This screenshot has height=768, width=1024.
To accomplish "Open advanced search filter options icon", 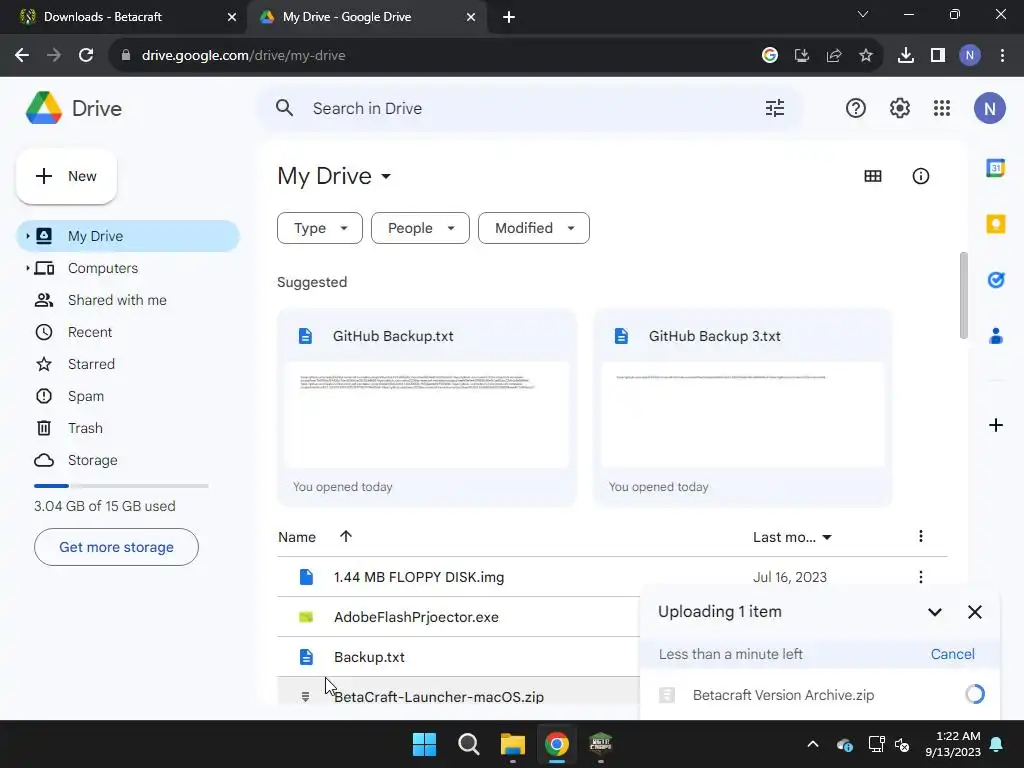I will 775,108.
